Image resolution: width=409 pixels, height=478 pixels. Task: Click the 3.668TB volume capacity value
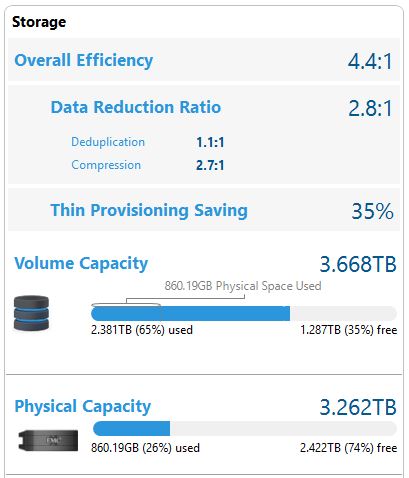click(358, 264)
